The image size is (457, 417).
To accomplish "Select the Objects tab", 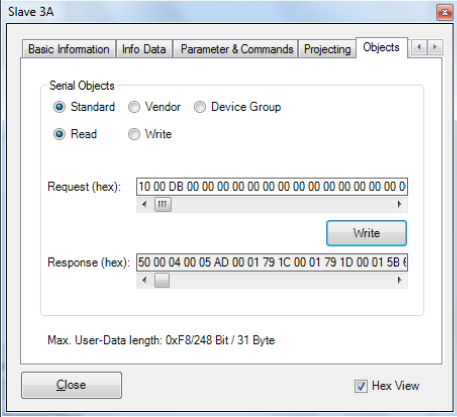I will click(x=381, y=47).
